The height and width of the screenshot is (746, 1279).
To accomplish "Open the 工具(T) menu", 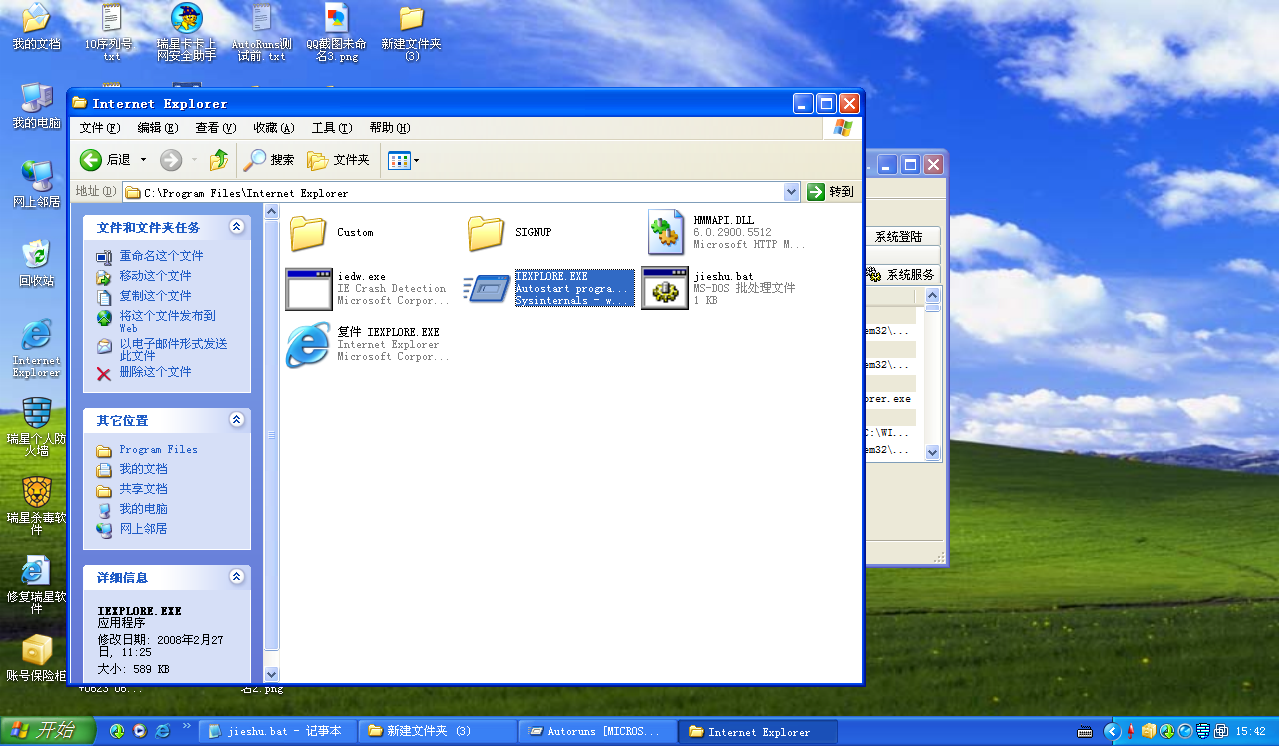I will [x=332, y=128].
